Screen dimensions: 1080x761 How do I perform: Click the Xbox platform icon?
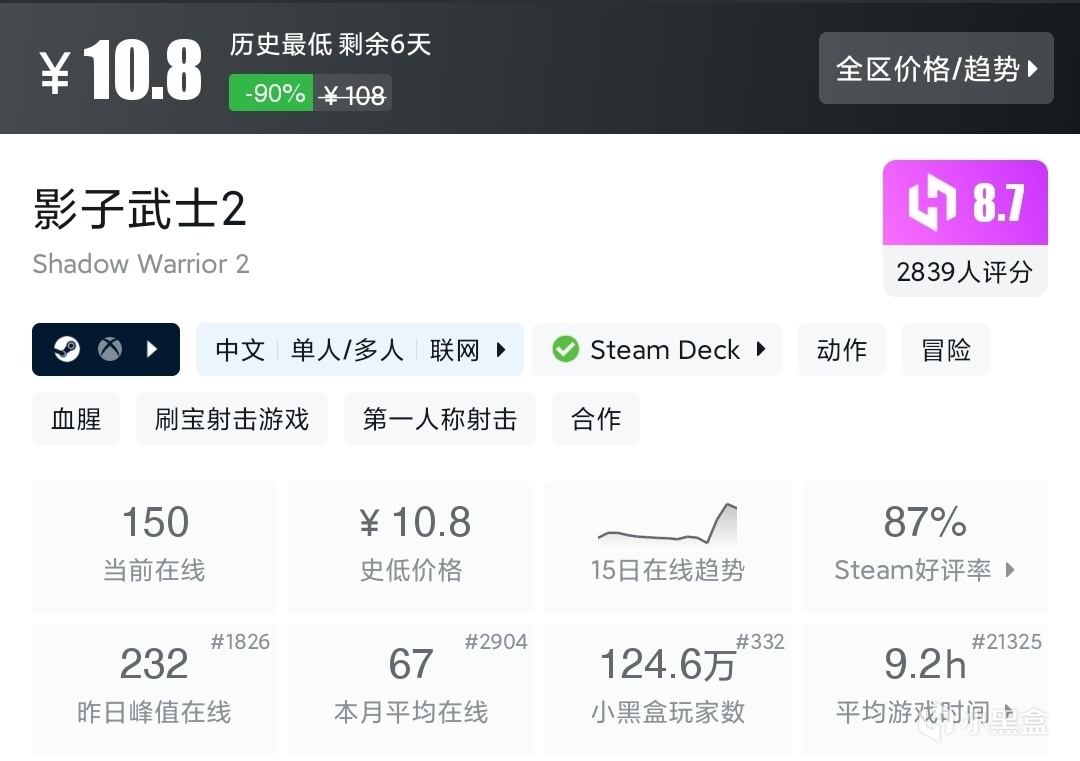(x=110, y=350)
